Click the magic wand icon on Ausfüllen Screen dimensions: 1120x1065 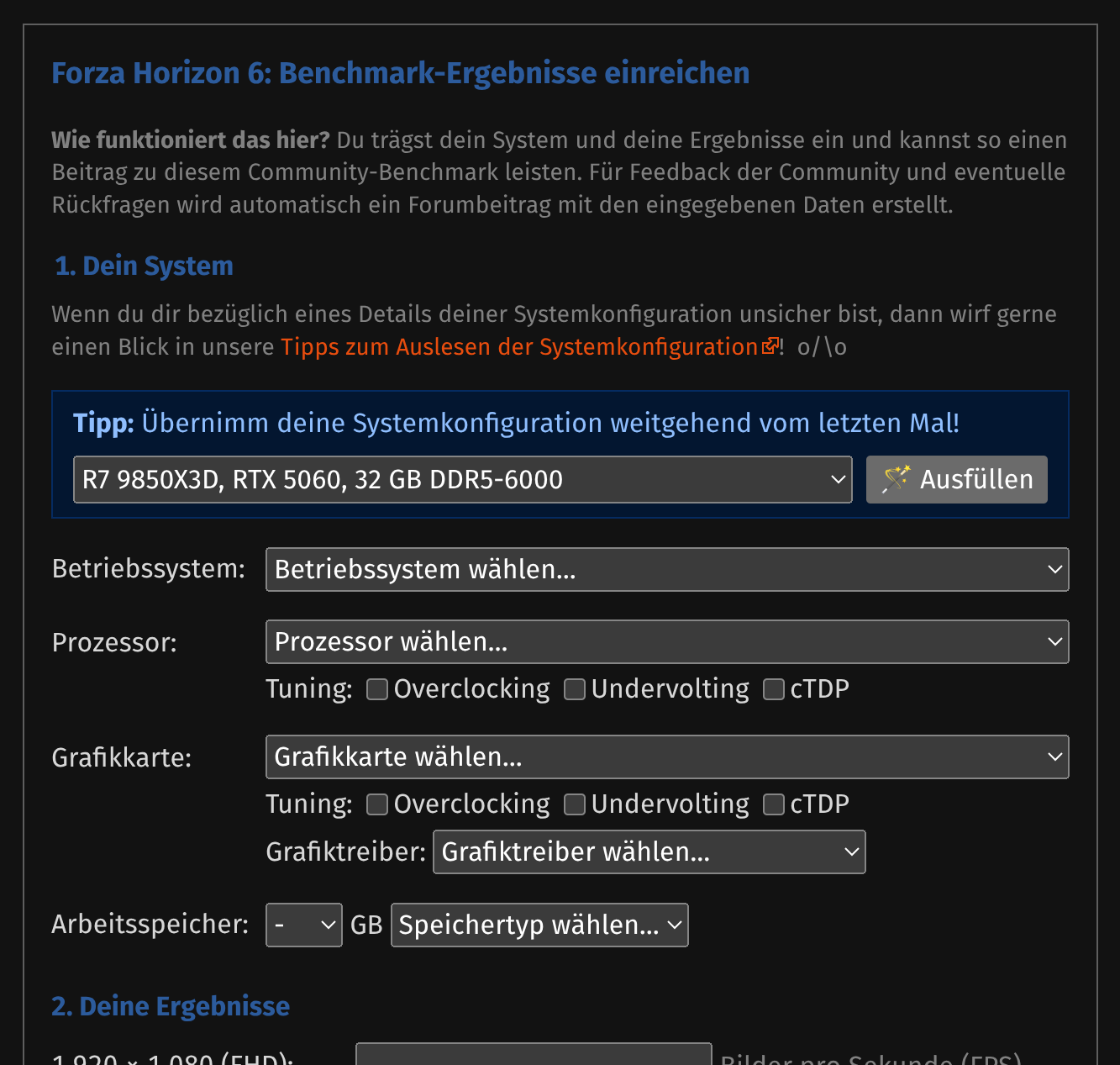pyautogui.click(x=896, y=479)
